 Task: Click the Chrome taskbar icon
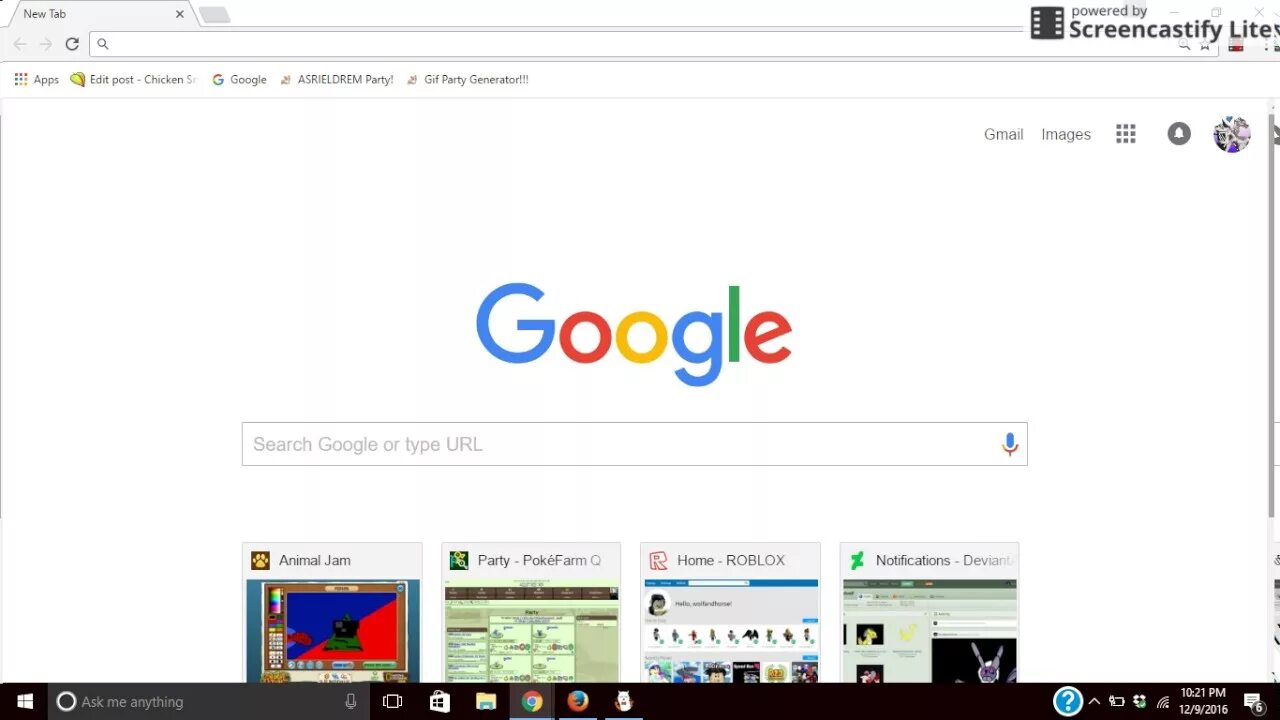[x=532, y=701]
